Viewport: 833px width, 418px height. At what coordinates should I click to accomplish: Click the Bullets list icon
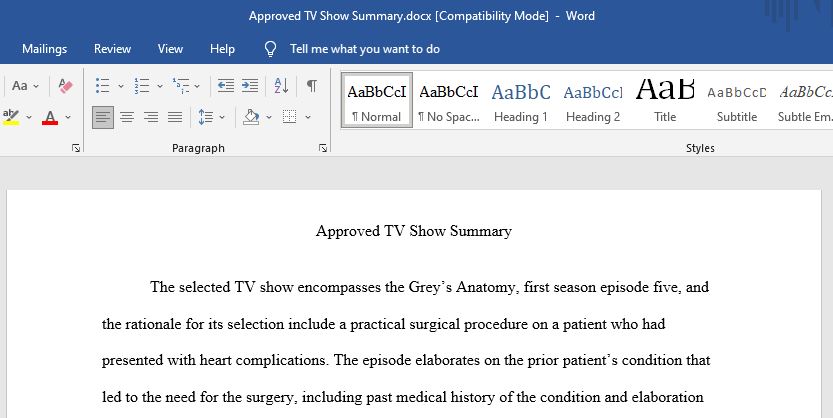pyautogui.click(x=103, y=86)
